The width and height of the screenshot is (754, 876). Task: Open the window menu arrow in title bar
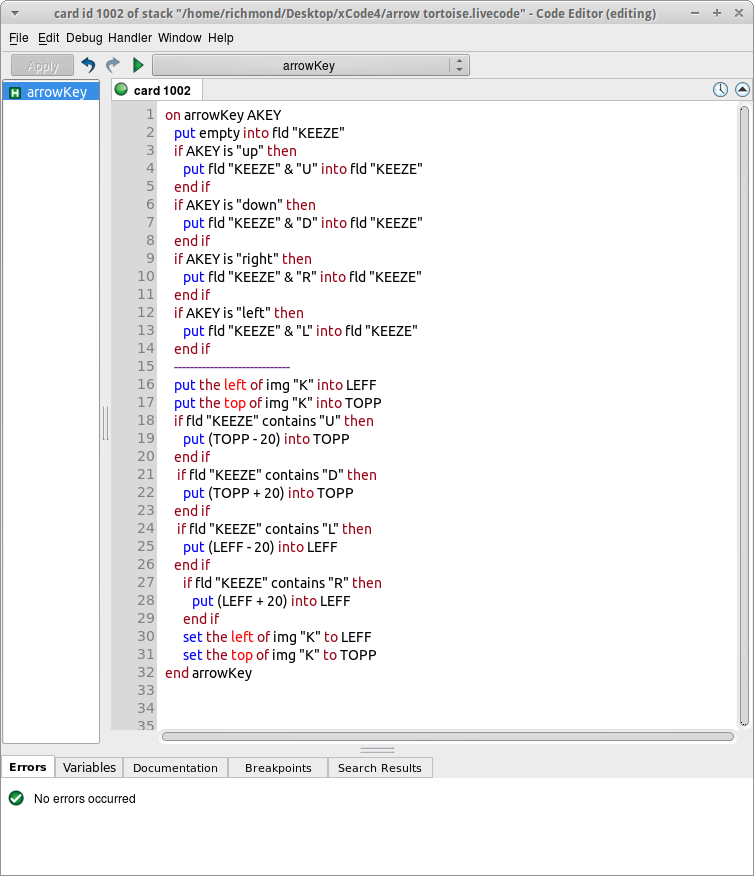click(x=15, y=14)
